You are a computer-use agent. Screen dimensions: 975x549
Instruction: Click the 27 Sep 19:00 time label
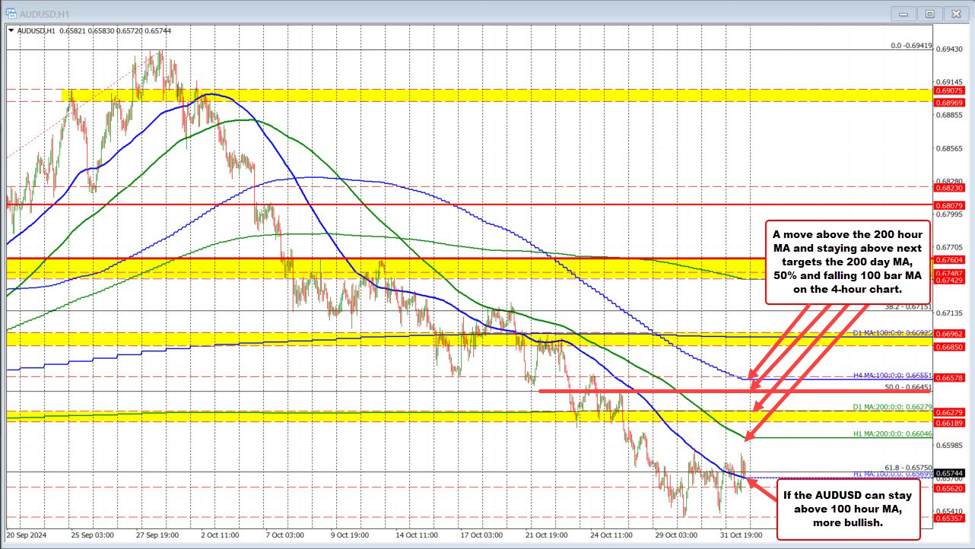click(158, 535)
